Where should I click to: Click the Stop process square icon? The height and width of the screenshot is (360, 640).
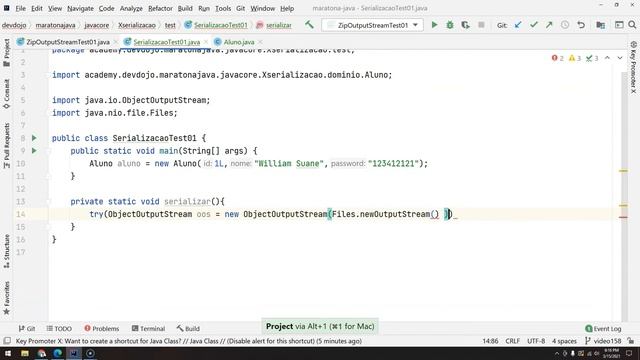pos(481,25)
